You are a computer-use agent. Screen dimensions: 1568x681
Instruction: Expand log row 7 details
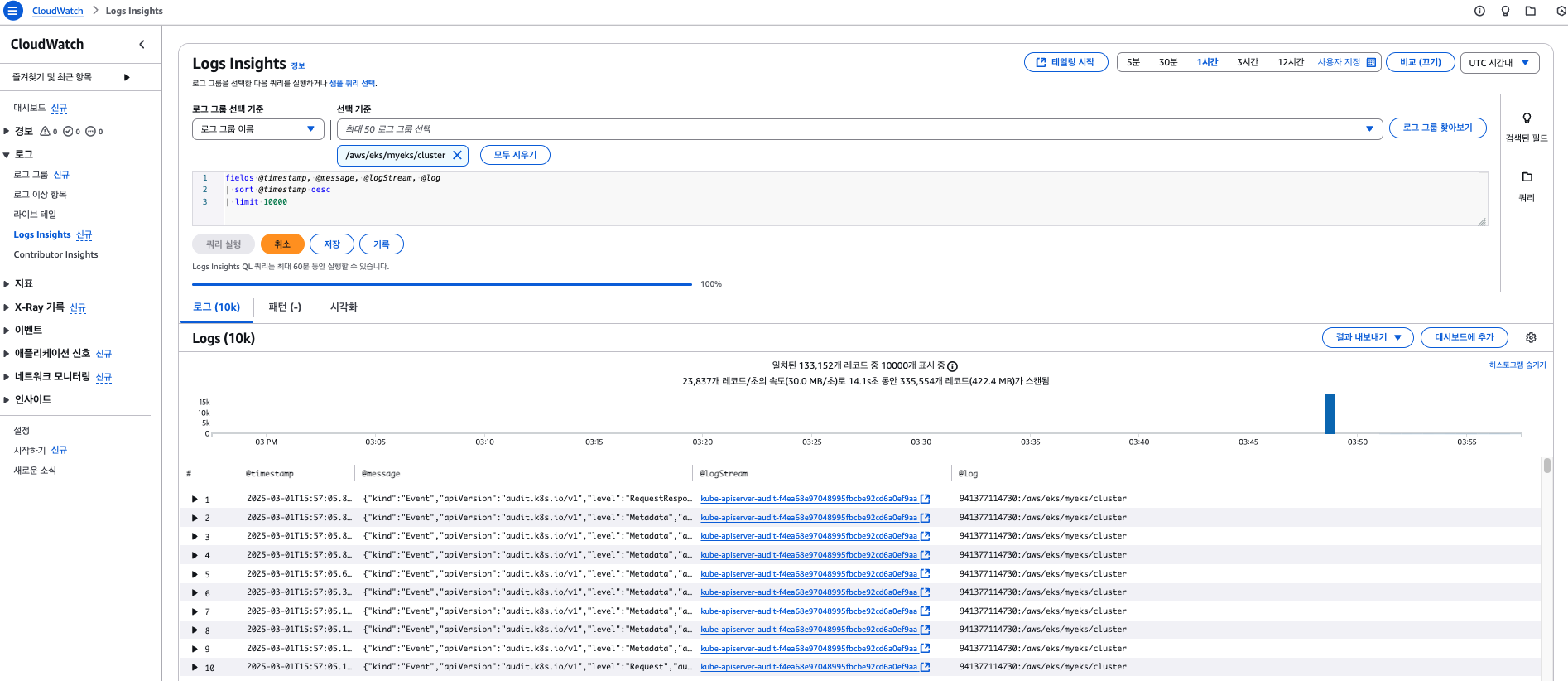point(195,611)
